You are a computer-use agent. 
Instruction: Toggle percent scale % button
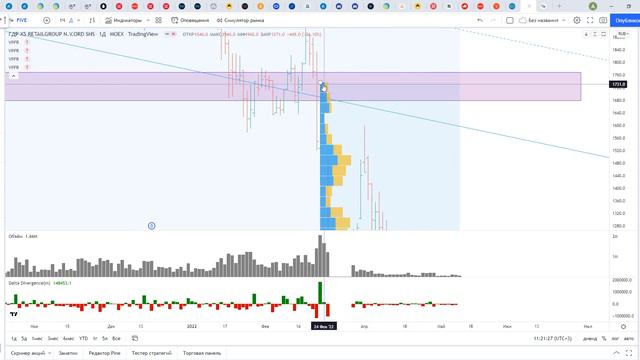[x=604, y=338]
